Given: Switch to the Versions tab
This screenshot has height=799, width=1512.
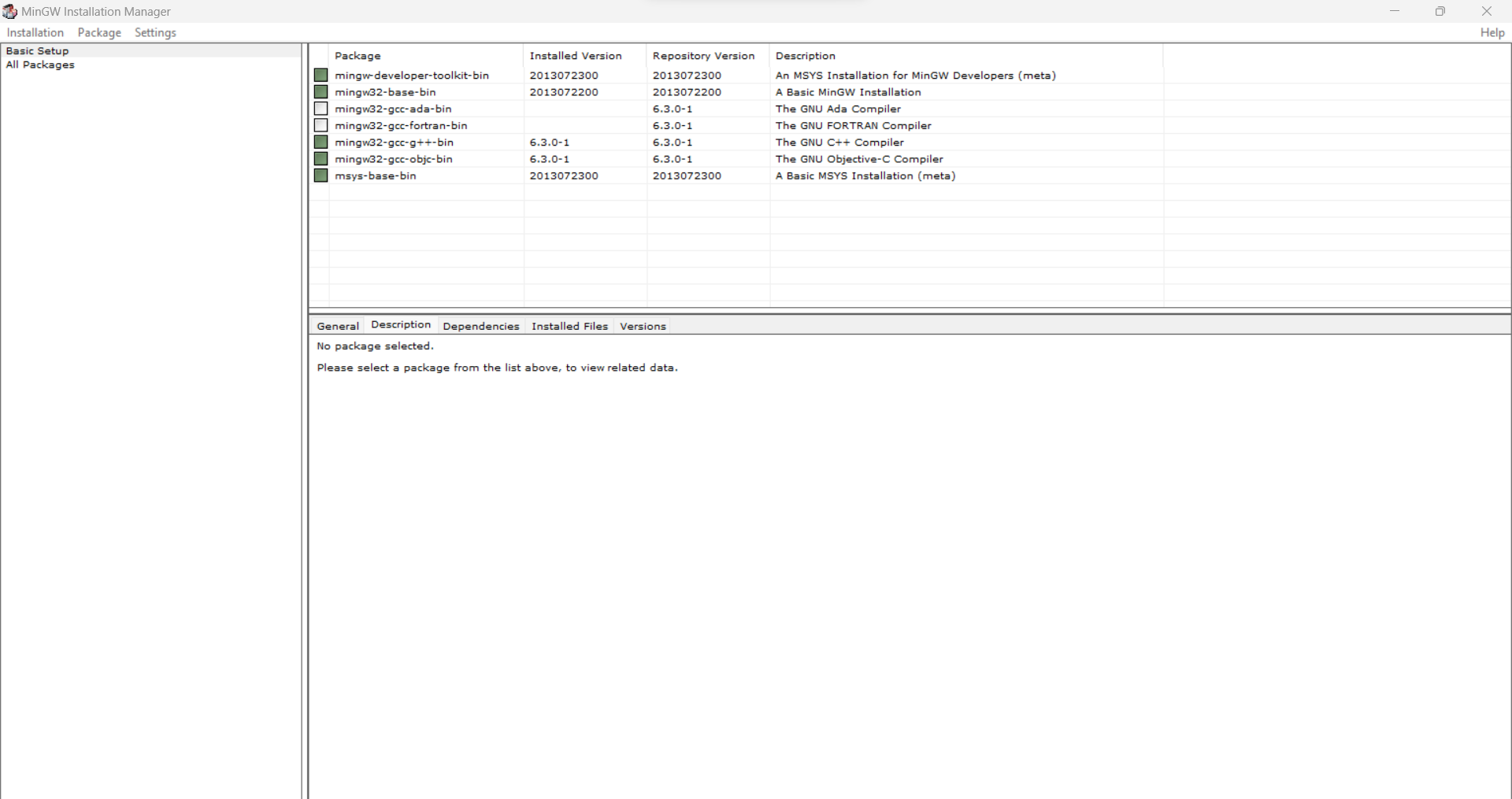Looking at the screenshot, I should click(x=643, y=326).
